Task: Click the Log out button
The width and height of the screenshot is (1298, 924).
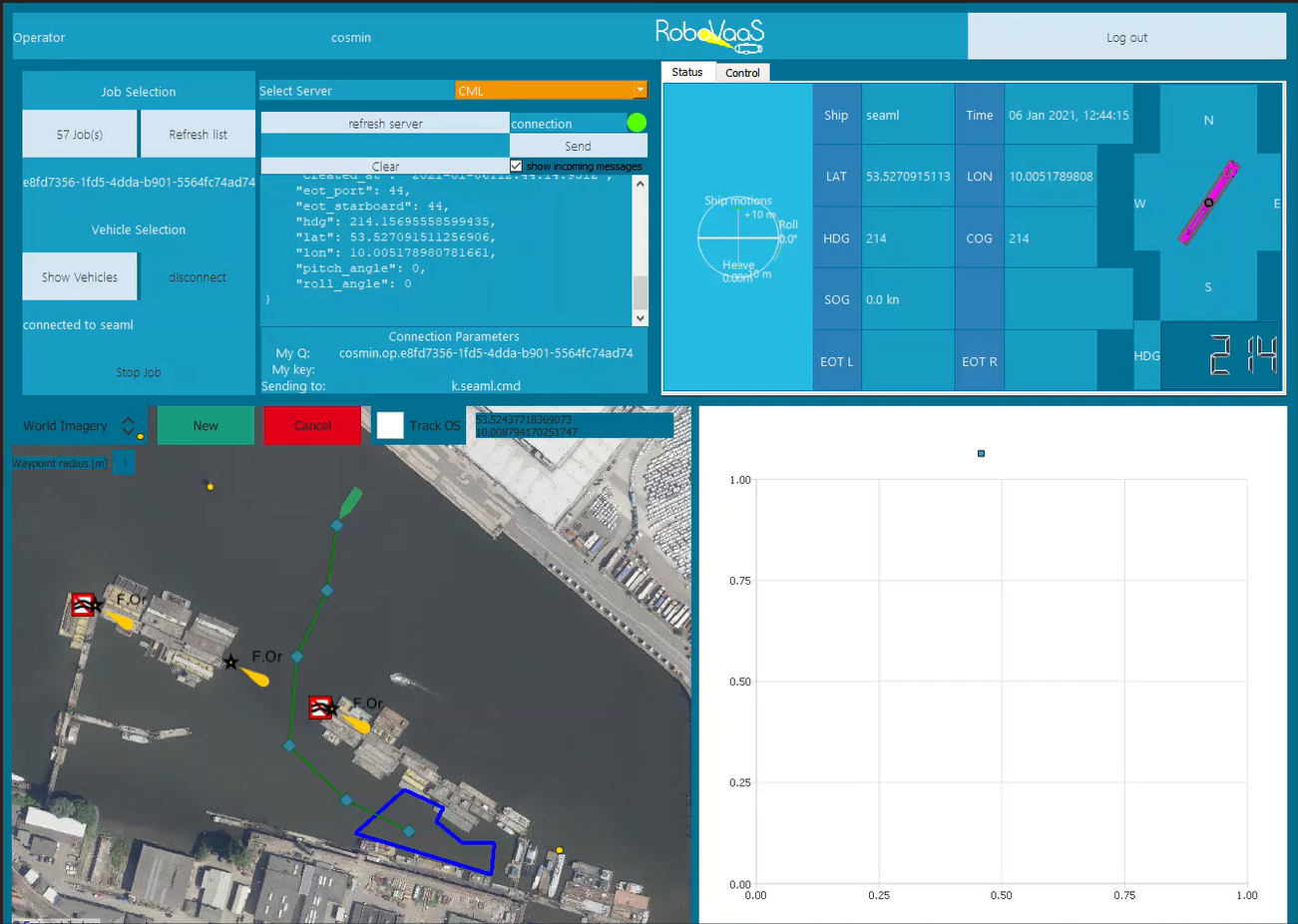Action: pyautogui.click(x=1125, y=38)
